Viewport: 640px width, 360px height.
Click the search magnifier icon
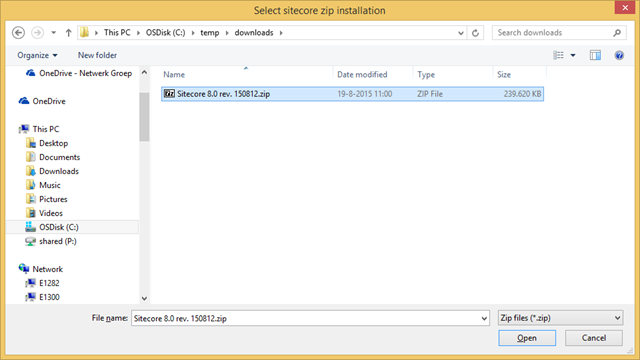[x=617, y=33]
